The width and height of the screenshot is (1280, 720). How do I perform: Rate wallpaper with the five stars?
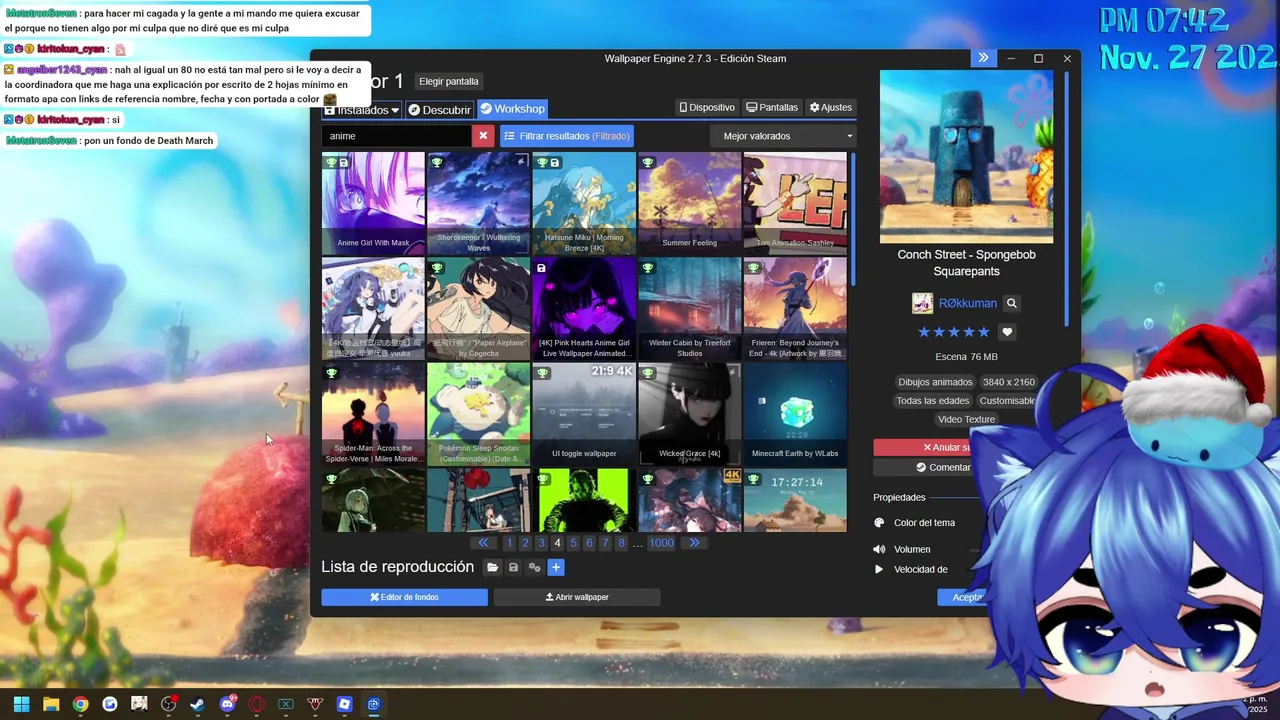953,332
